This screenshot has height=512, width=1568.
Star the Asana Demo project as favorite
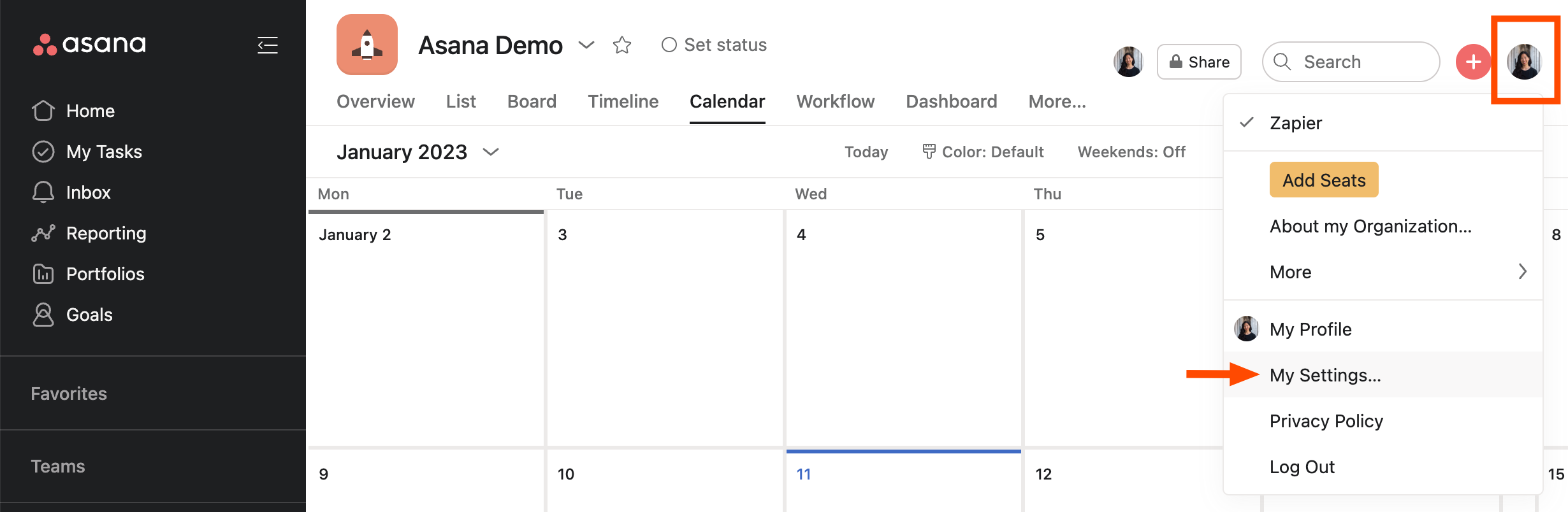pyautogui.click(x=622, y=45)
